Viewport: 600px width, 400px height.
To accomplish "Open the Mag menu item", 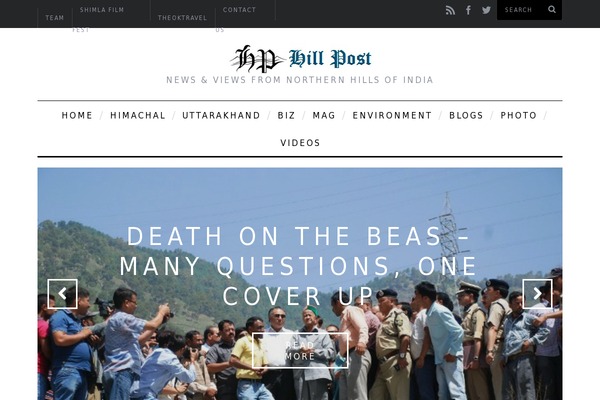I will [x=324, y=115].
